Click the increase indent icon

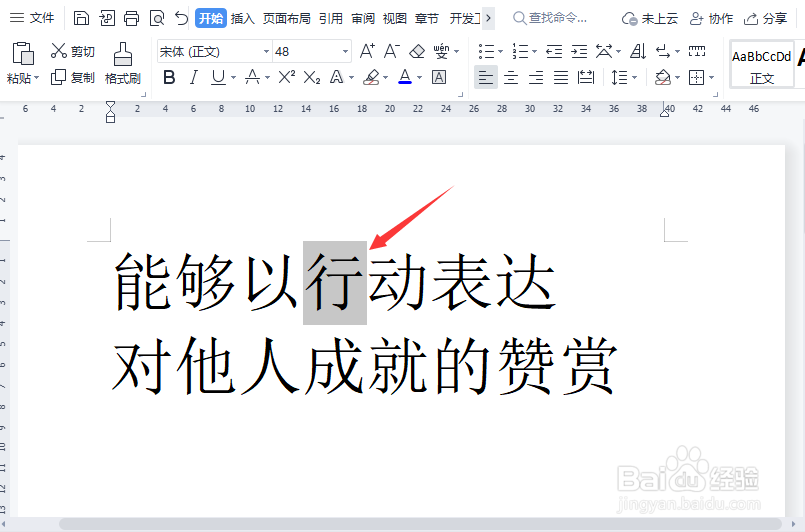579,51
